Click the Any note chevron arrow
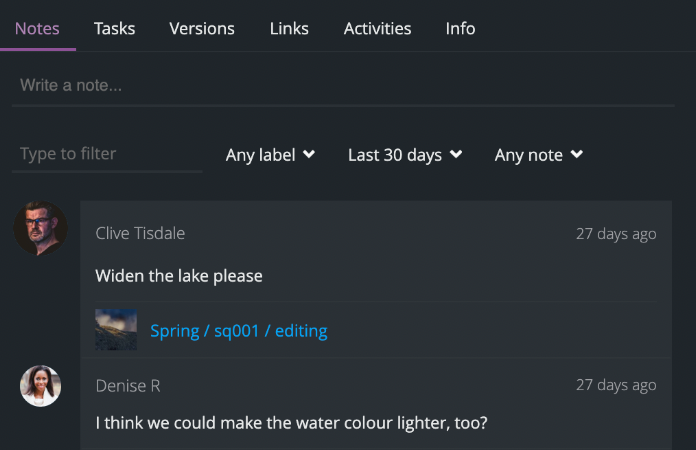This screenshot has width=696, height=450. point(577,155)
